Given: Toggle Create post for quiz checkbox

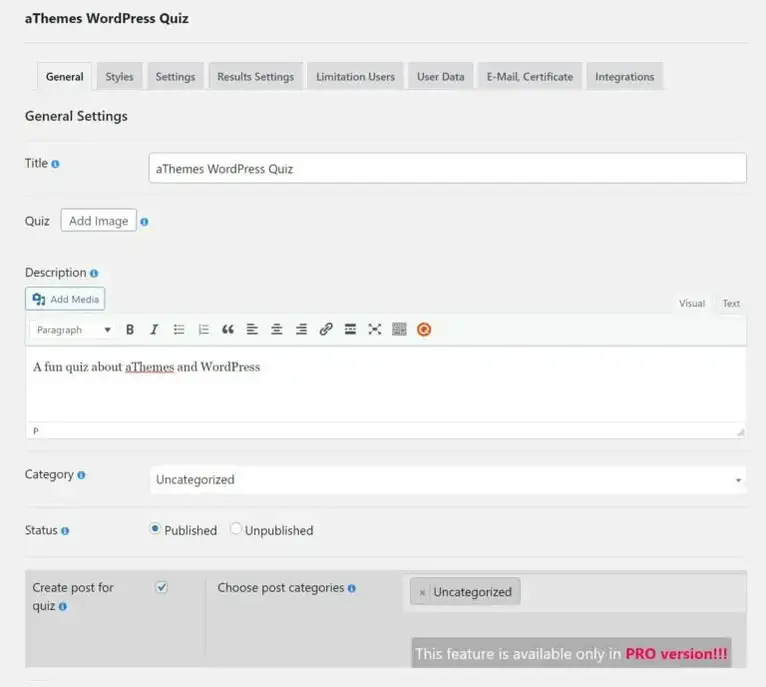Looking at the screenshot, I should pos(162,587).
